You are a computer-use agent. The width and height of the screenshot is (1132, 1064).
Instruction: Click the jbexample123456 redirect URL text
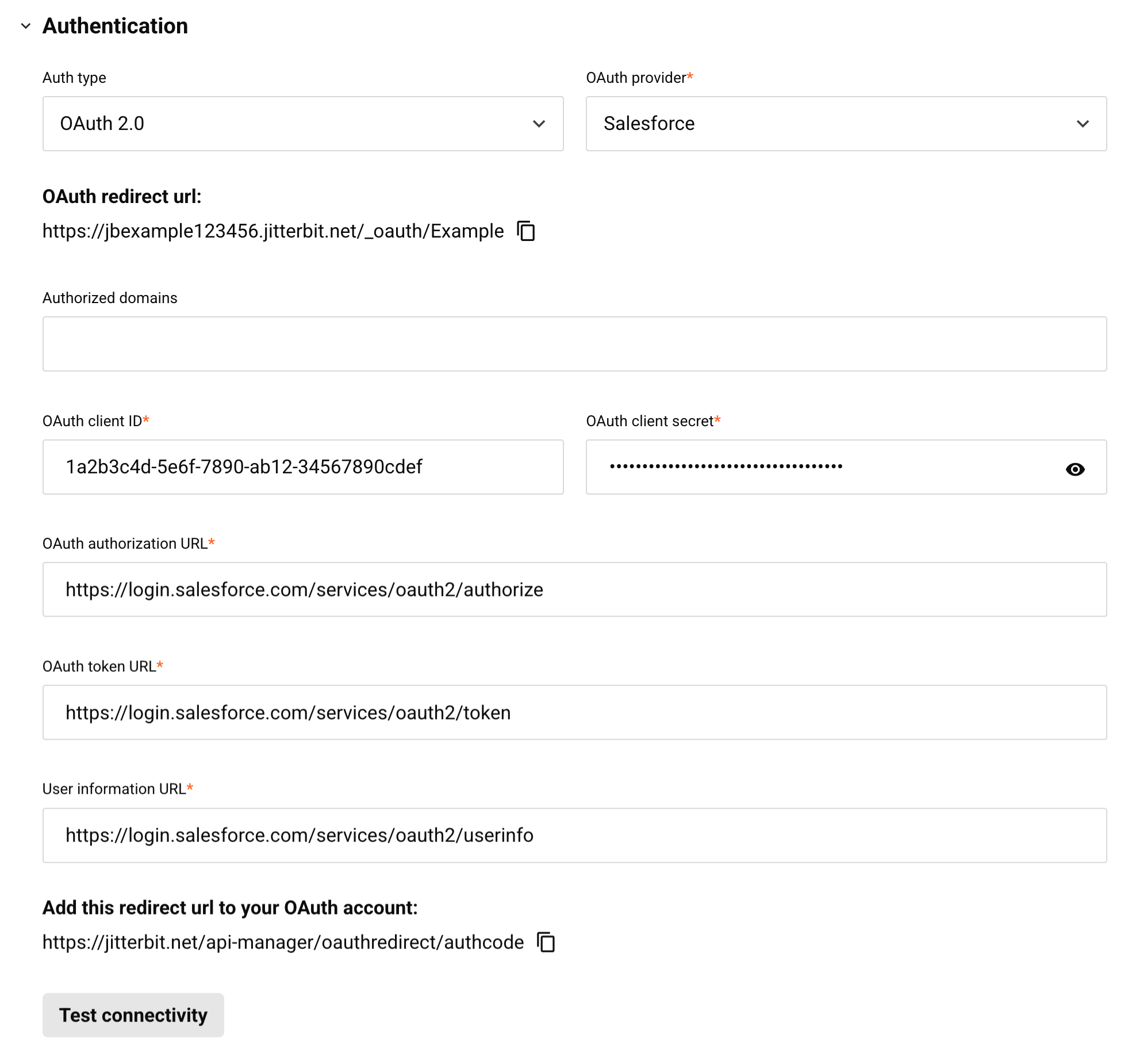[x=273, y=231]
